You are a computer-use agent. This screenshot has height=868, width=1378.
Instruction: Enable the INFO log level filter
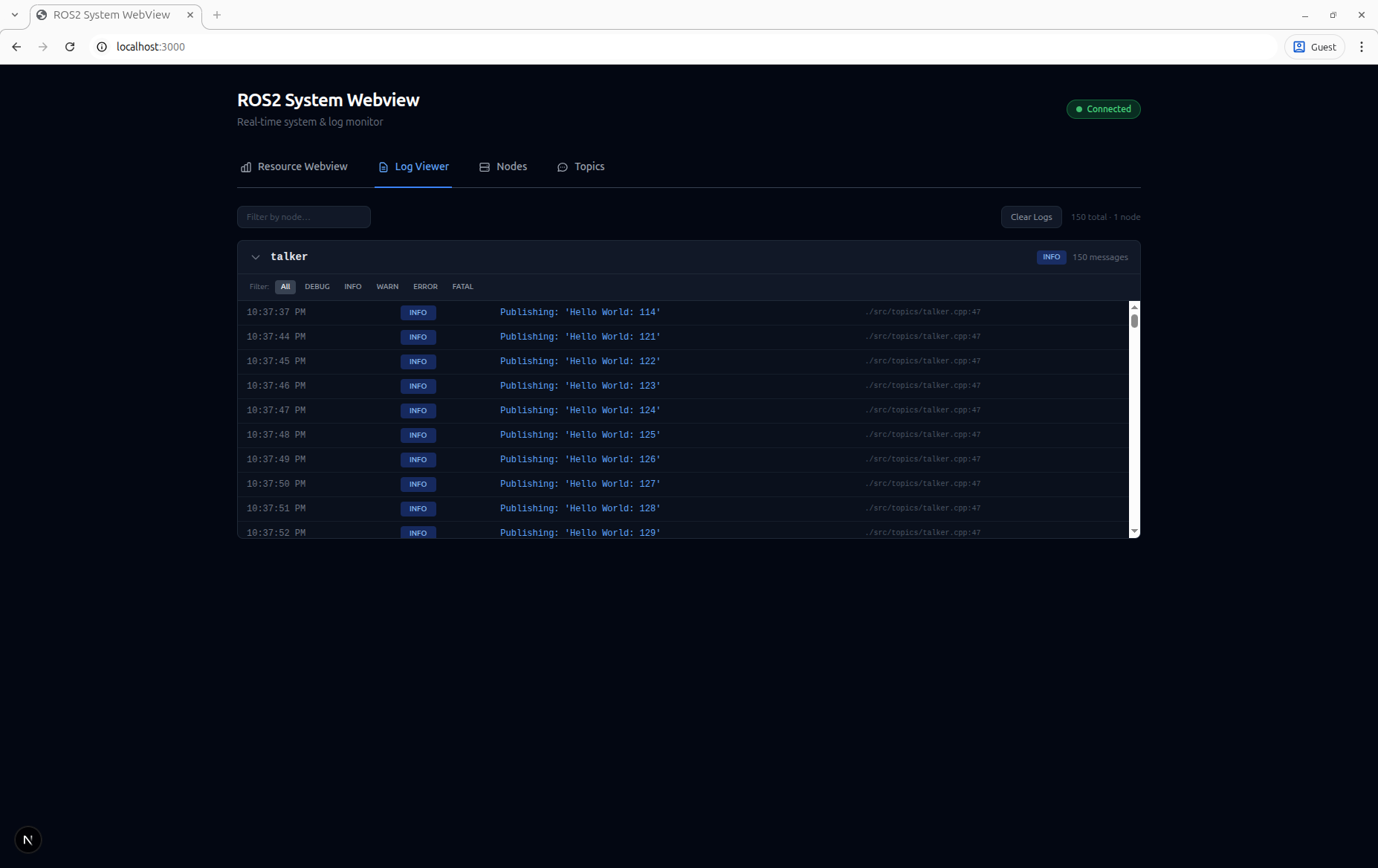coord(352,286)
